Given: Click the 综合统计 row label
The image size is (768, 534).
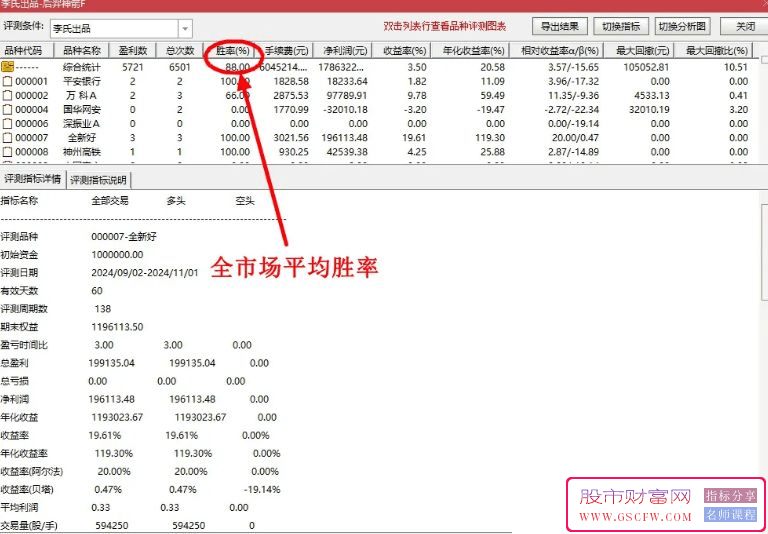Looking at the screenshot, I should tap(82, 67).
